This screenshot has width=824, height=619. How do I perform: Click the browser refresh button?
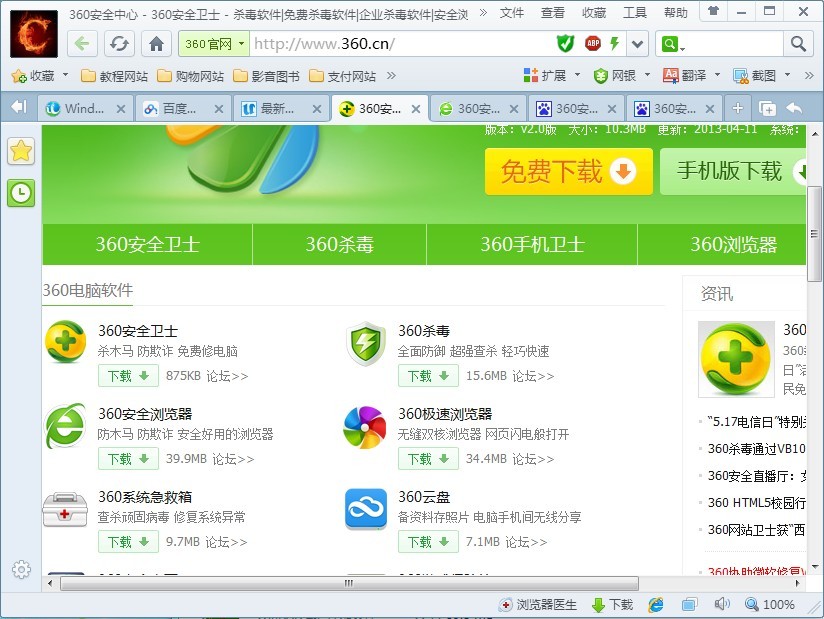(119, 44)
